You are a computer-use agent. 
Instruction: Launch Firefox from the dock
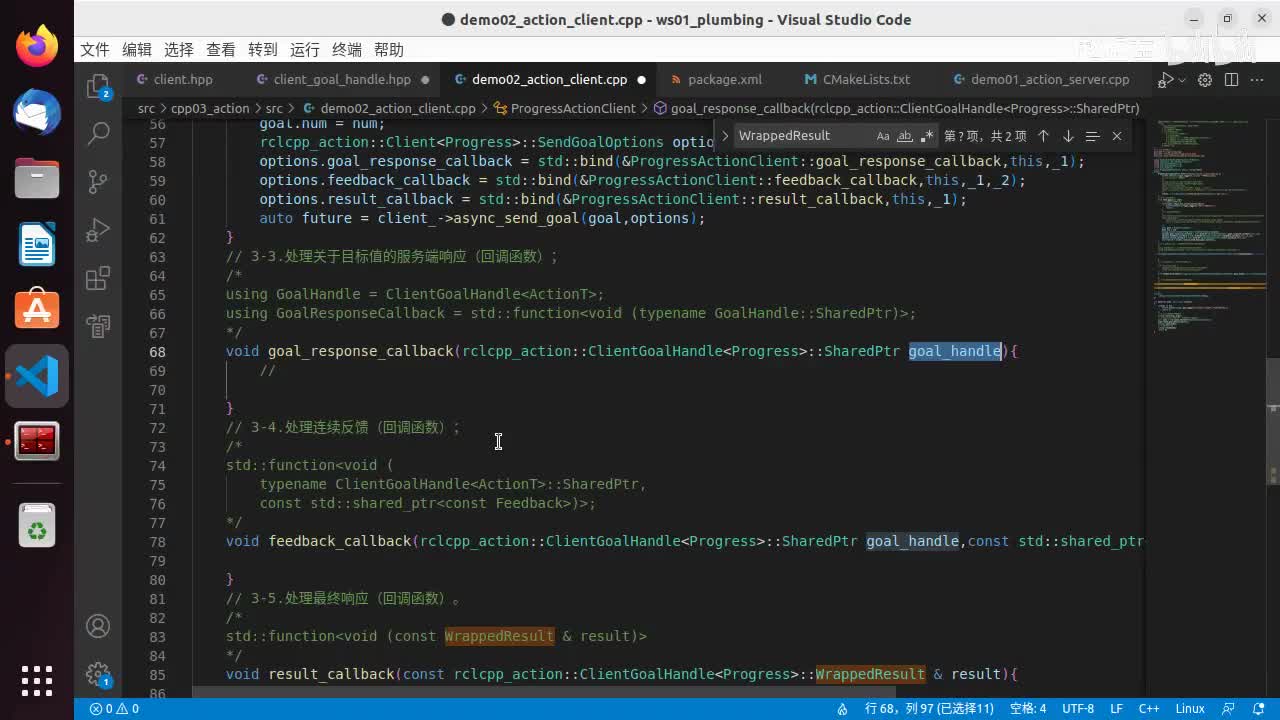pos(37,48)
